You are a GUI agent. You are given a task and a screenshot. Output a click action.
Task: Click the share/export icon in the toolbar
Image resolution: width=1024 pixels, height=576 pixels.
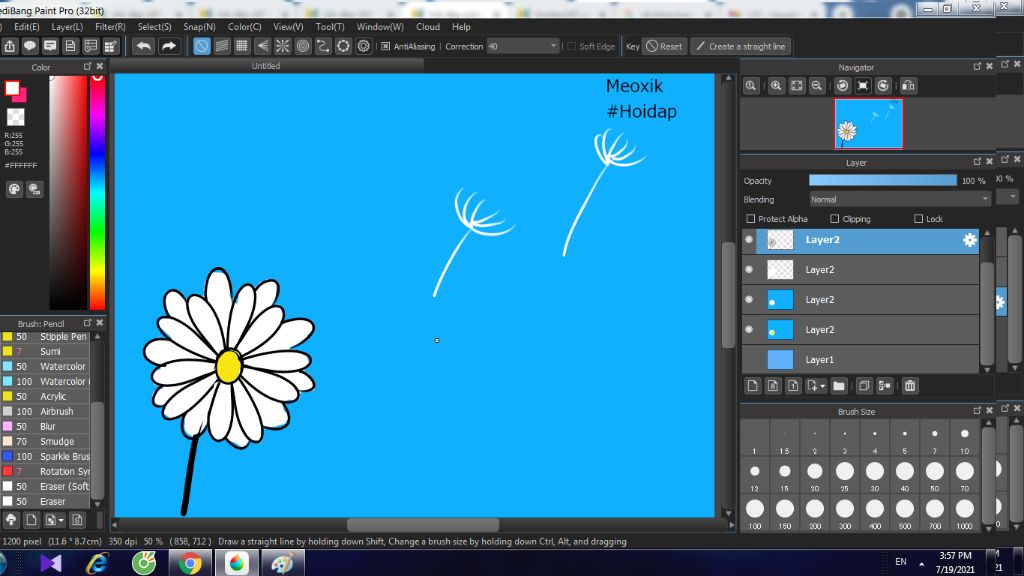pyautogui.click(x=10, y=46)
